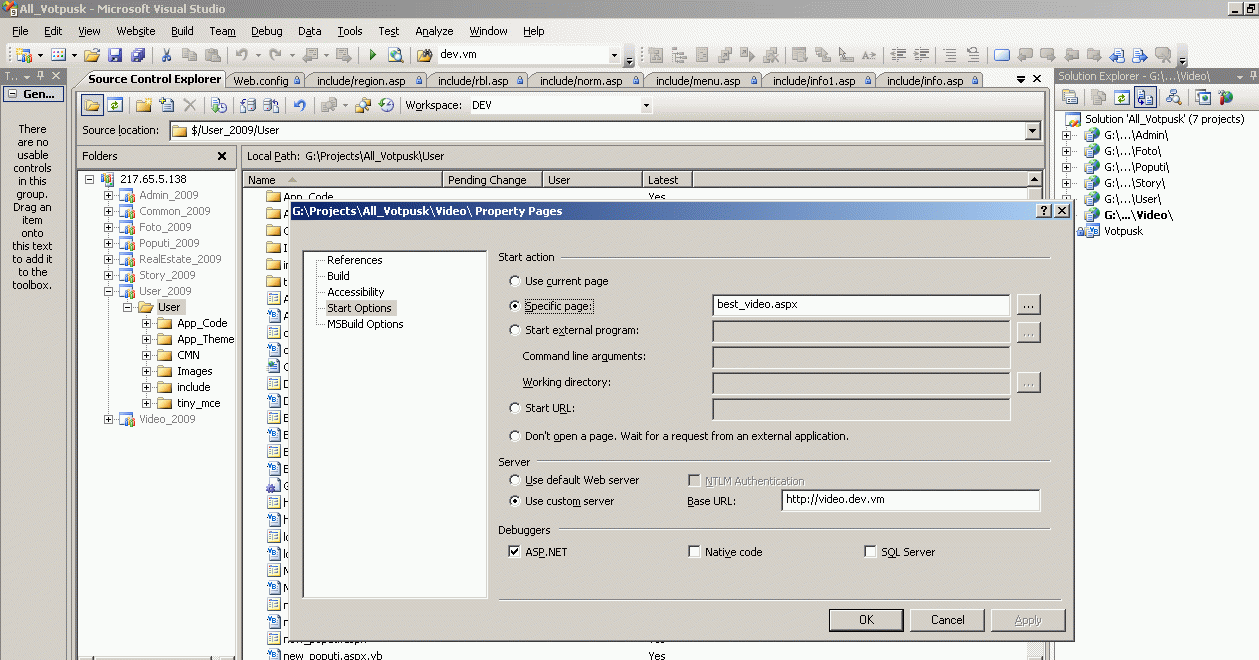Screen dimensions: 1259x660
Task: Click the Check Out for Edit icon
Action: [x=248, y=105]
